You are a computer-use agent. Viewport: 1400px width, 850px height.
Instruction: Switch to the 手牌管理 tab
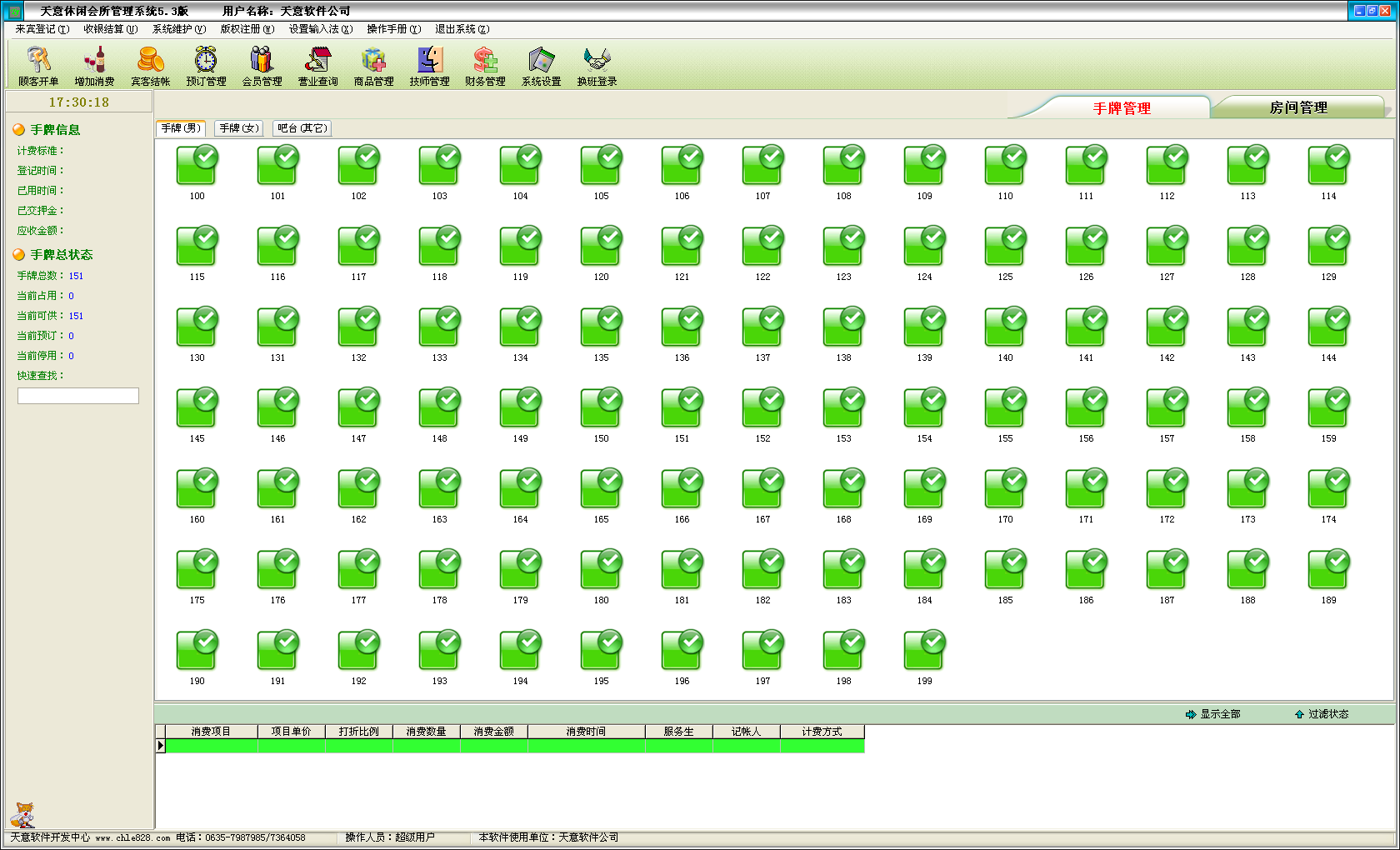(x=1122, y=108)
